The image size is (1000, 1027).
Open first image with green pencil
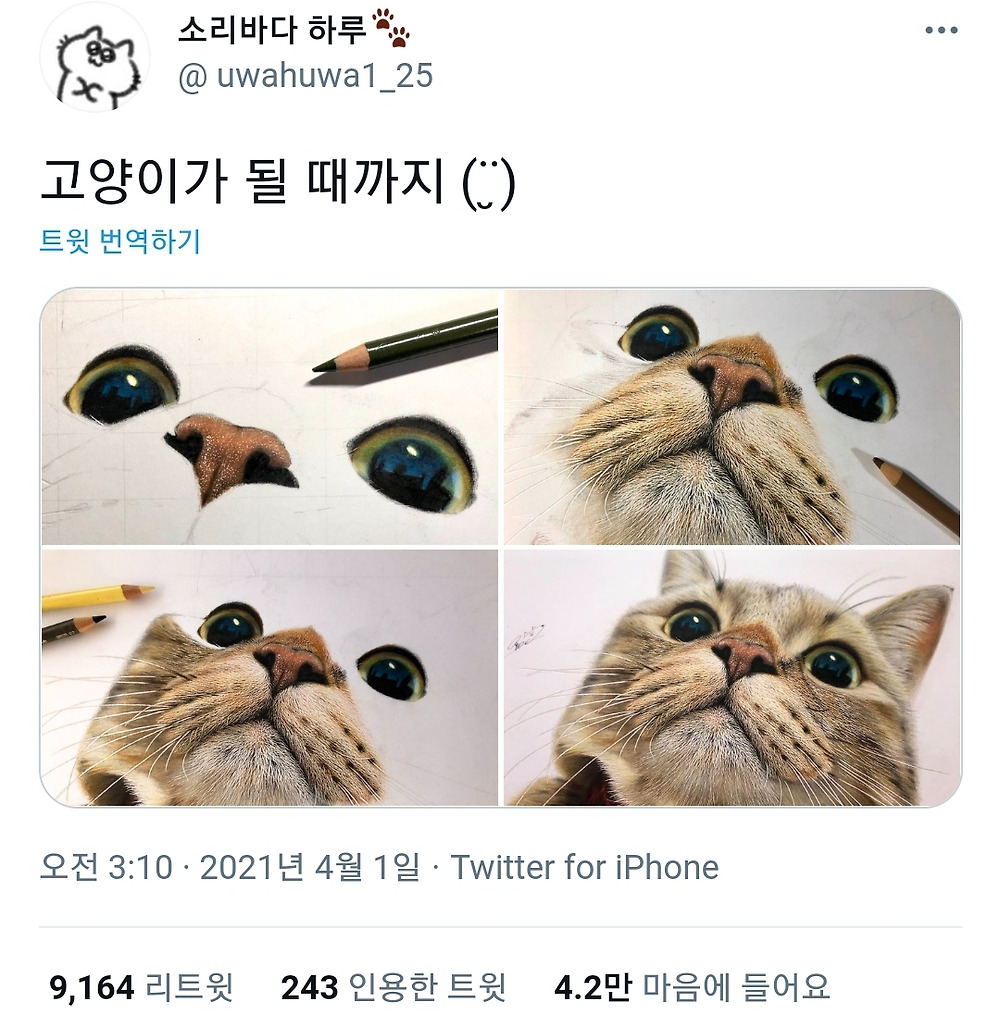click(x=269, y=417)
